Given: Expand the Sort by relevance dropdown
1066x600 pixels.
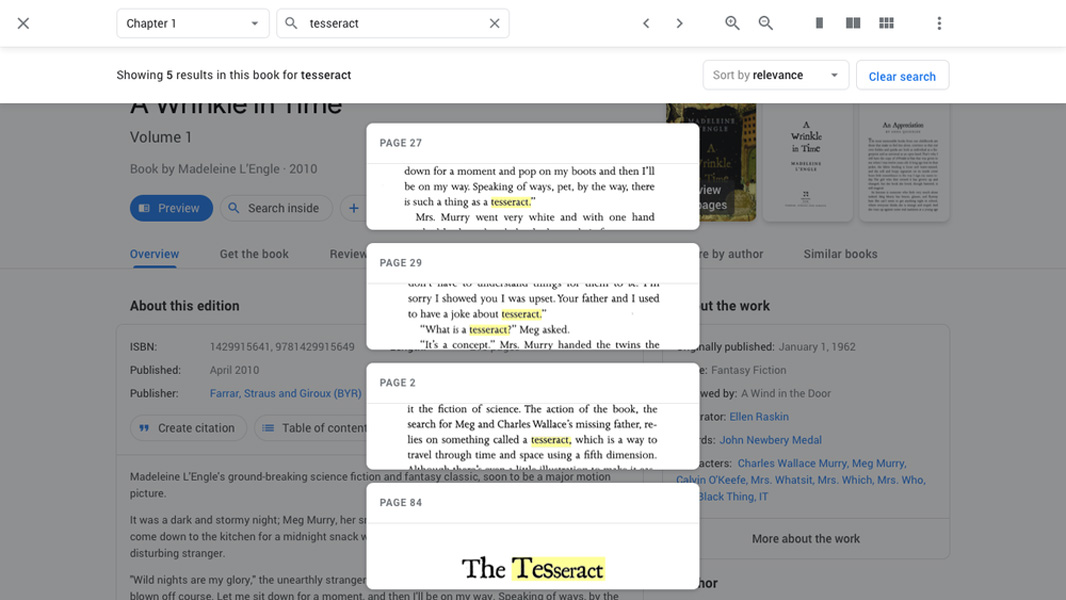Looking at the screenshot, I should click(775, 75).
